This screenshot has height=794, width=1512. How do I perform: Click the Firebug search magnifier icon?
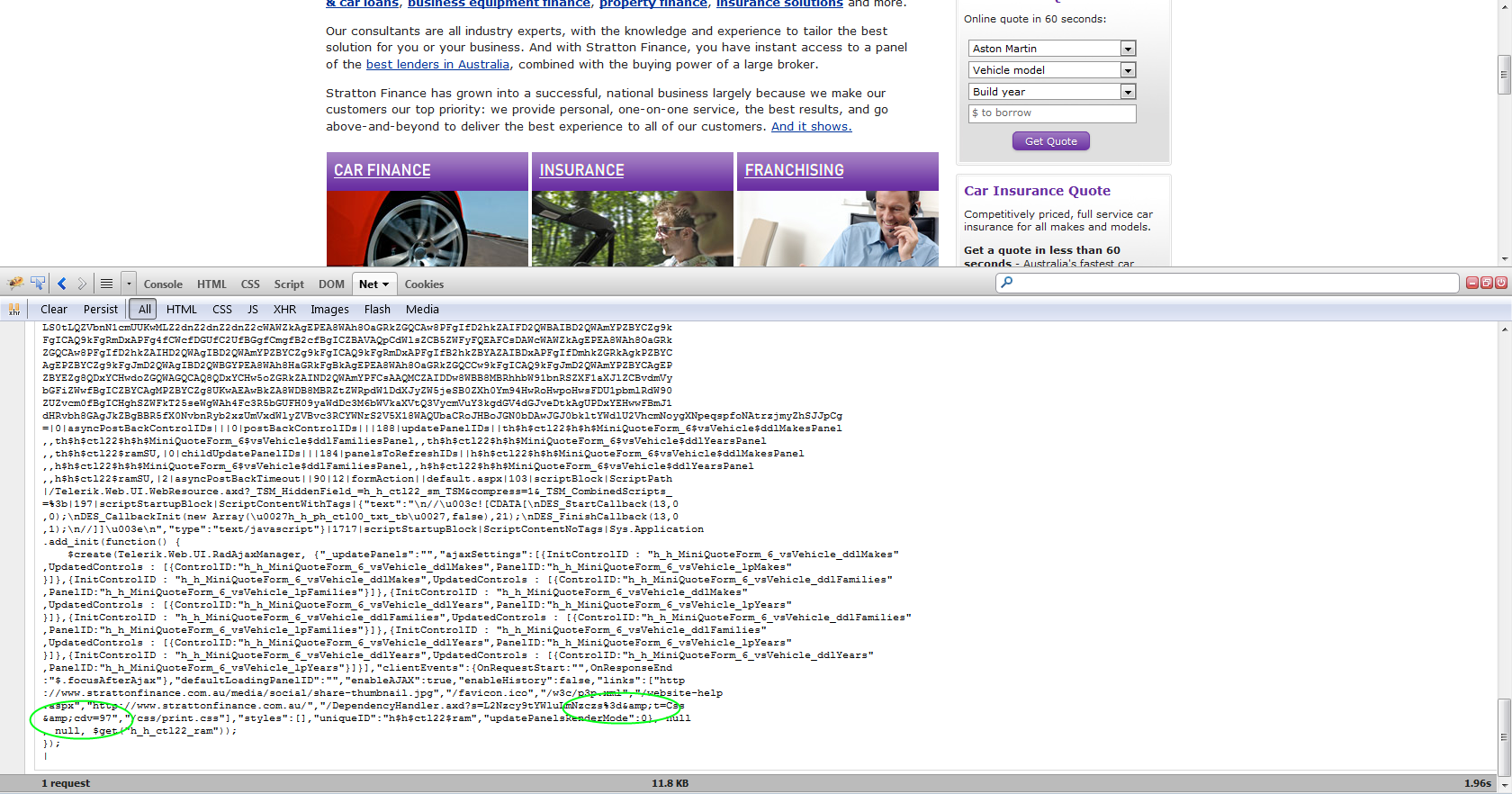tap(1007, 283)
